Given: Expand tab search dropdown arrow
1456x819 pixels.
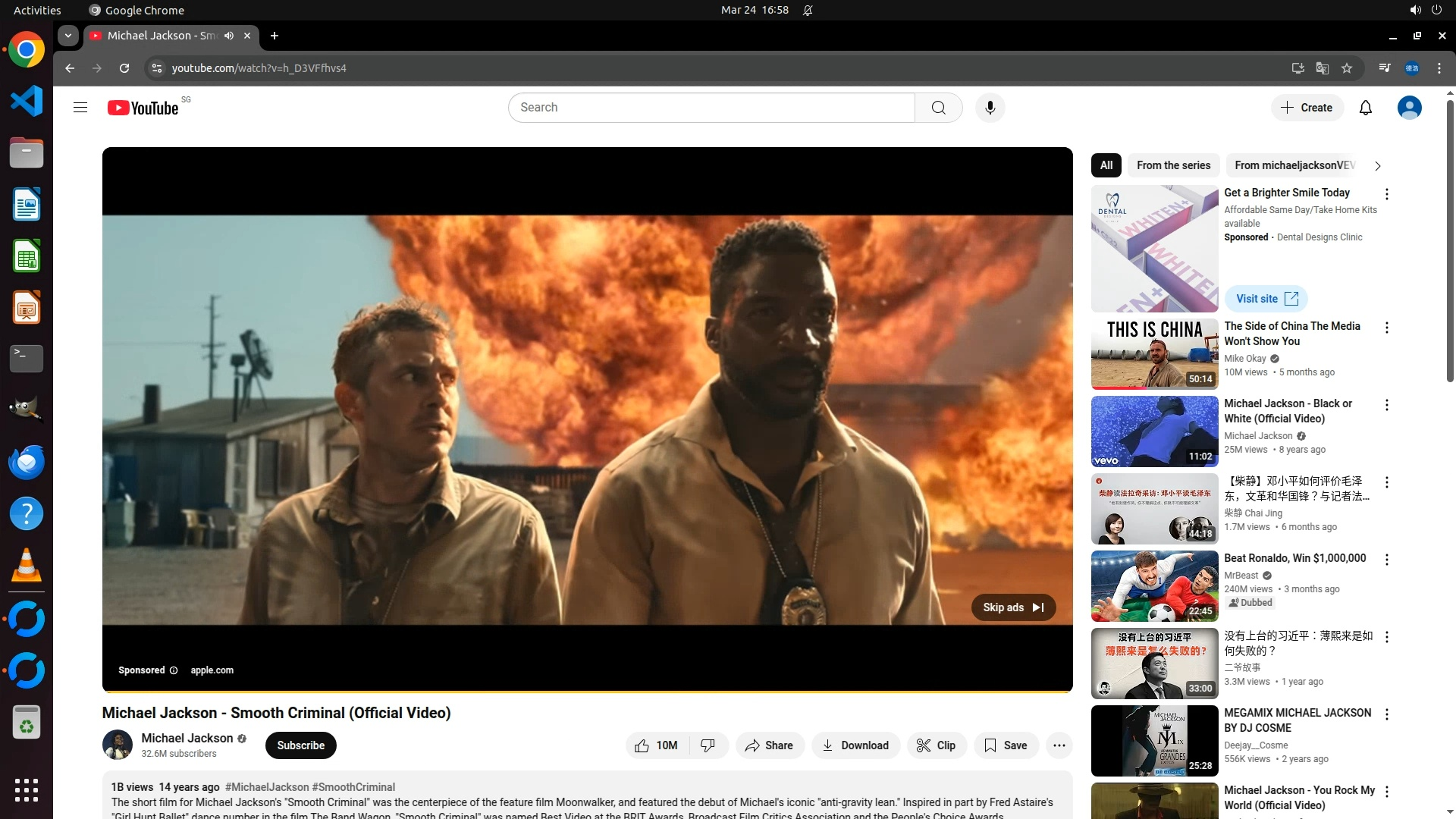Looking at the screenshot, I should click(x=68, y=36).
